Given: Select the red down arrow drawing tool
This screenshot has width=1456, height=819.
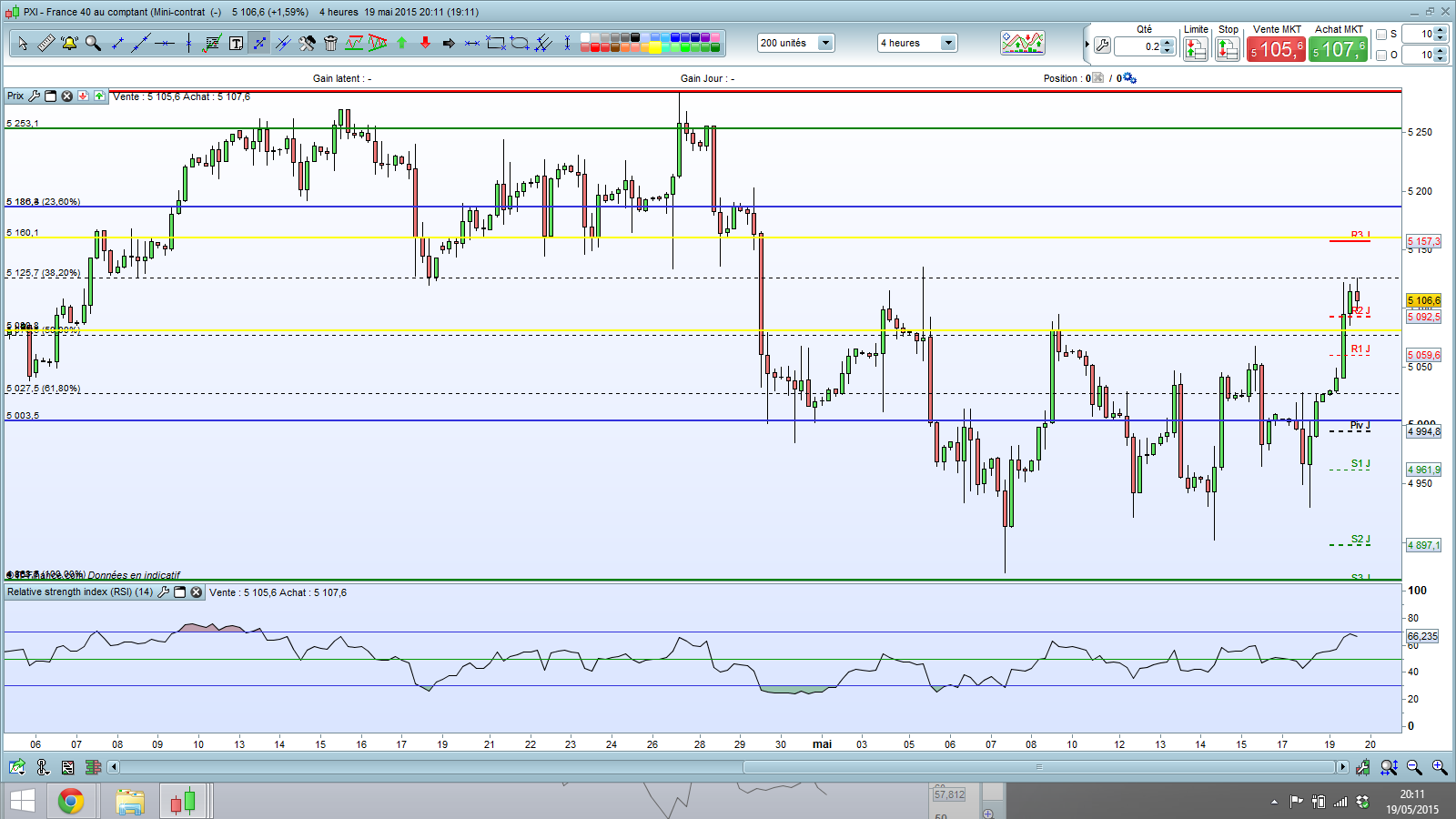Looking at the screenshot, I should (425, 43).
